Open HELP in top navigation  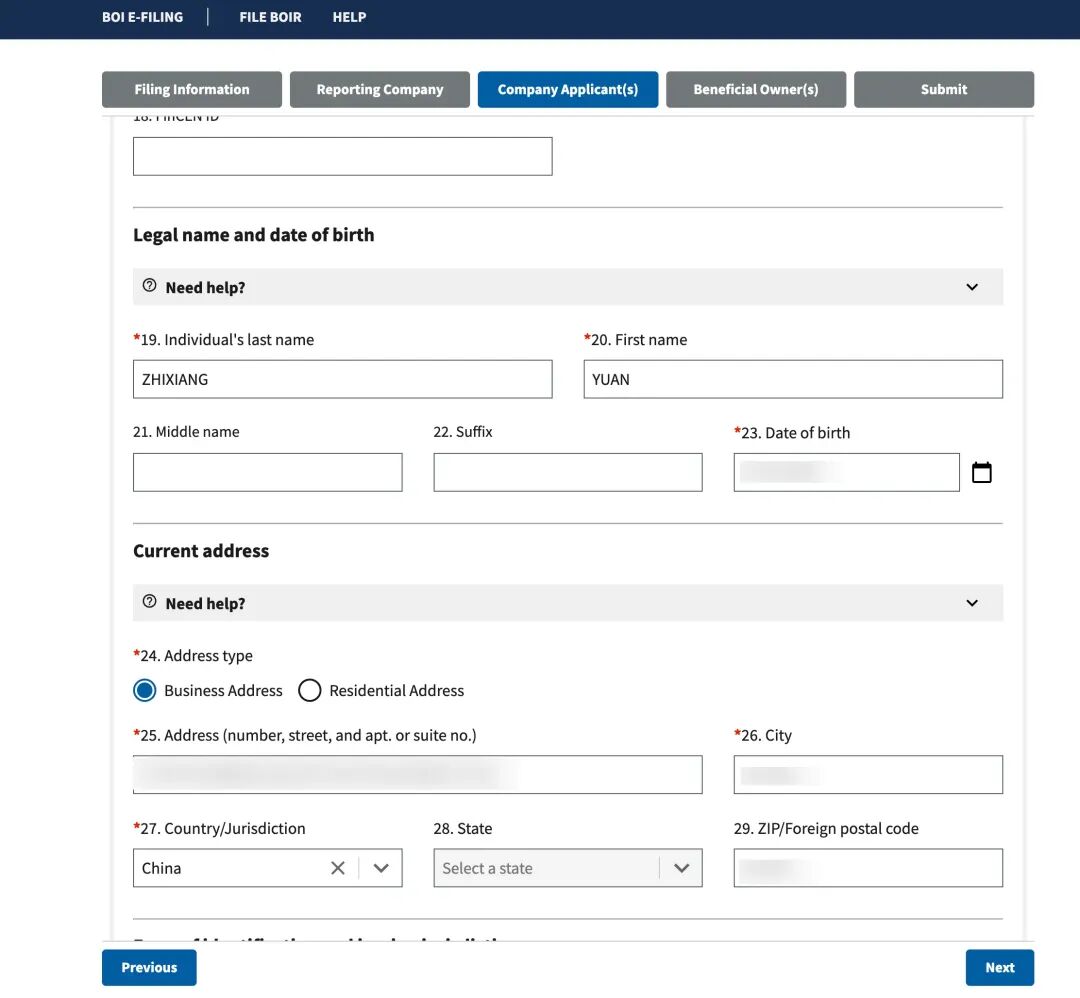pos(349,17)
